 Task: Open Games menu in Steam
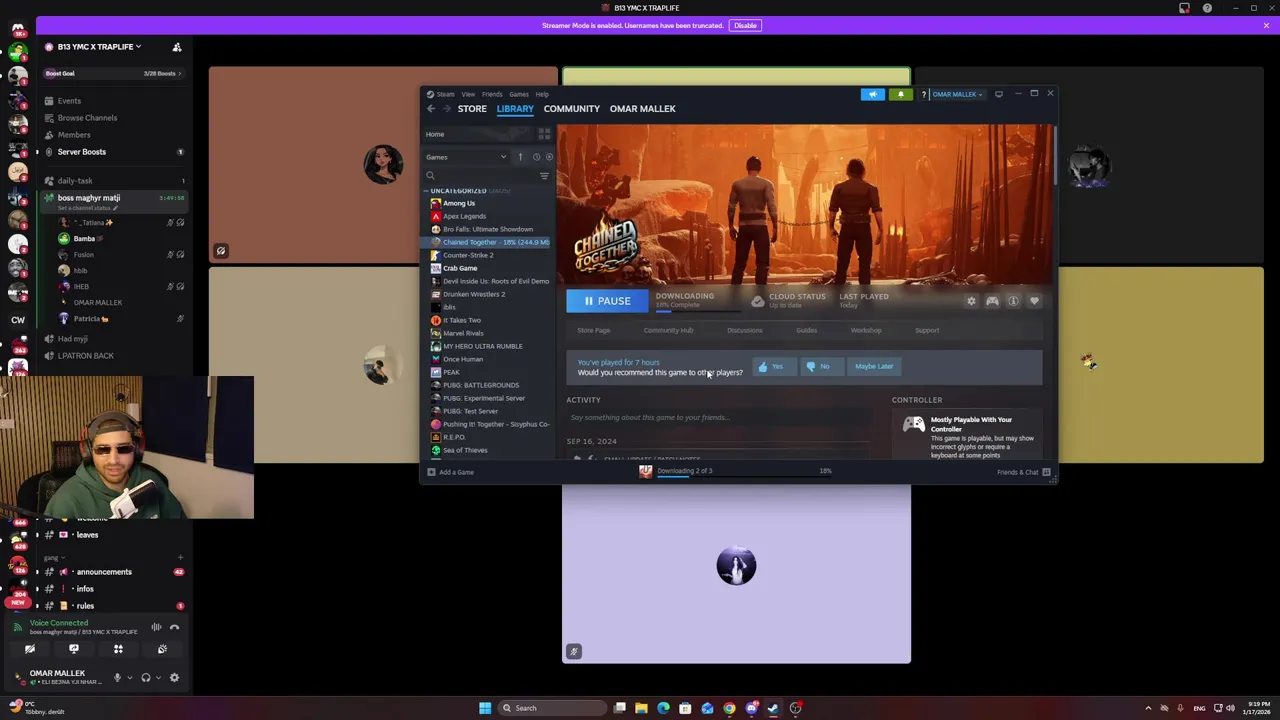[x=519, y=94]
